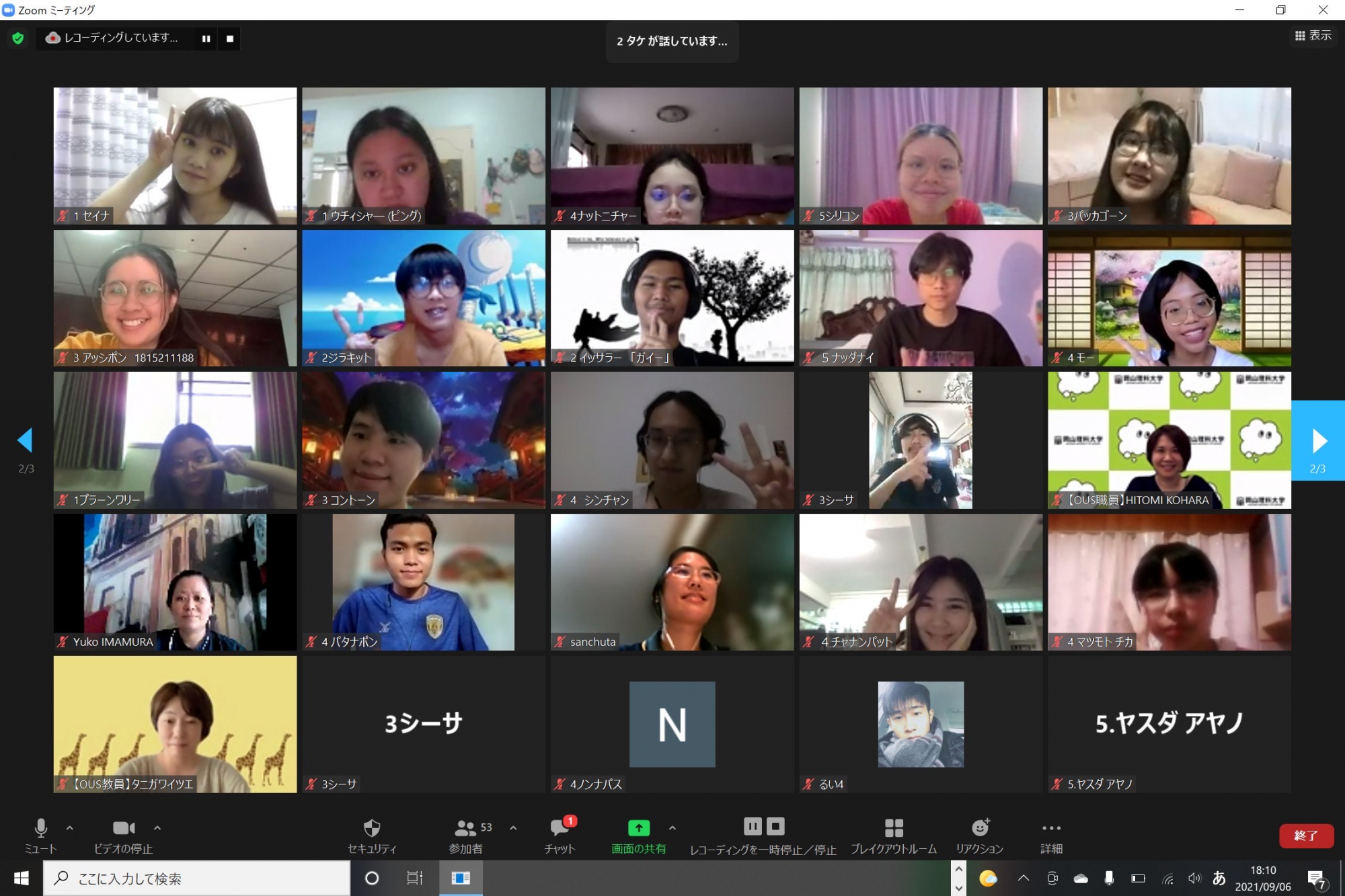
Task: Click the Japanese IME あ indicator
Action: pos(1219,878)
